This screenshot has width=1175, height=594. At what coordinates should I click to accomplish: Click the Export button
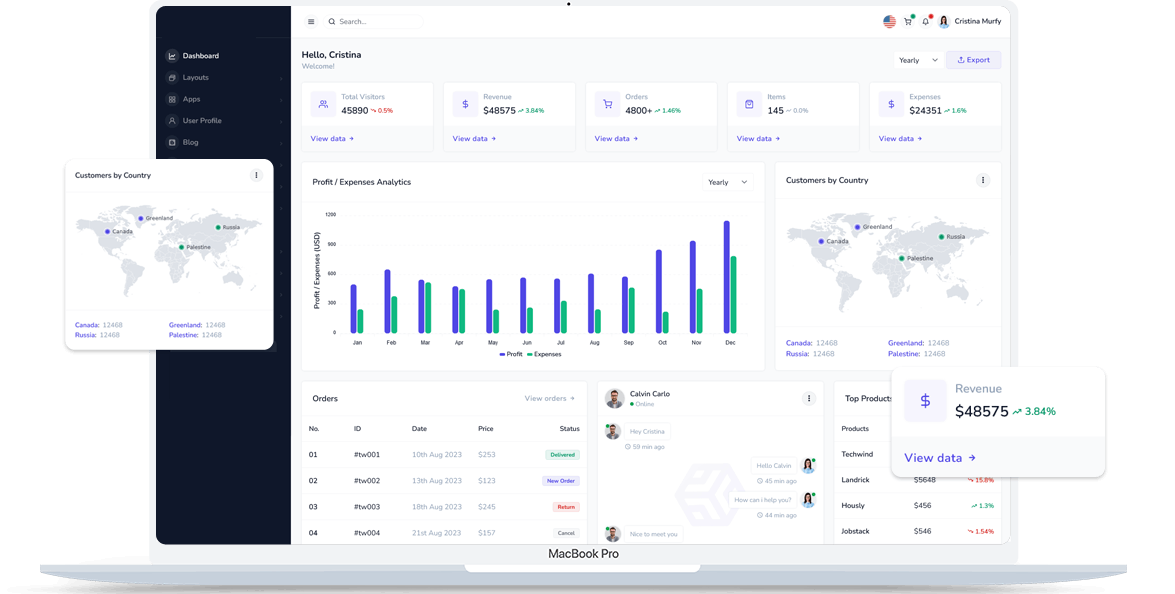(x=973, y=60)
